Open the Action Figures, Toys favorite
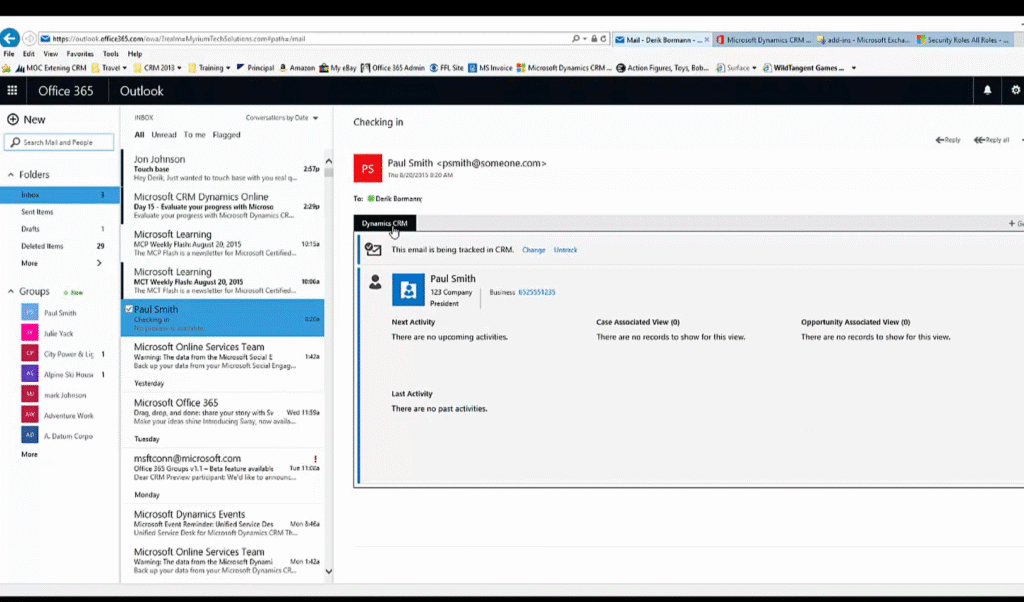 662,68
